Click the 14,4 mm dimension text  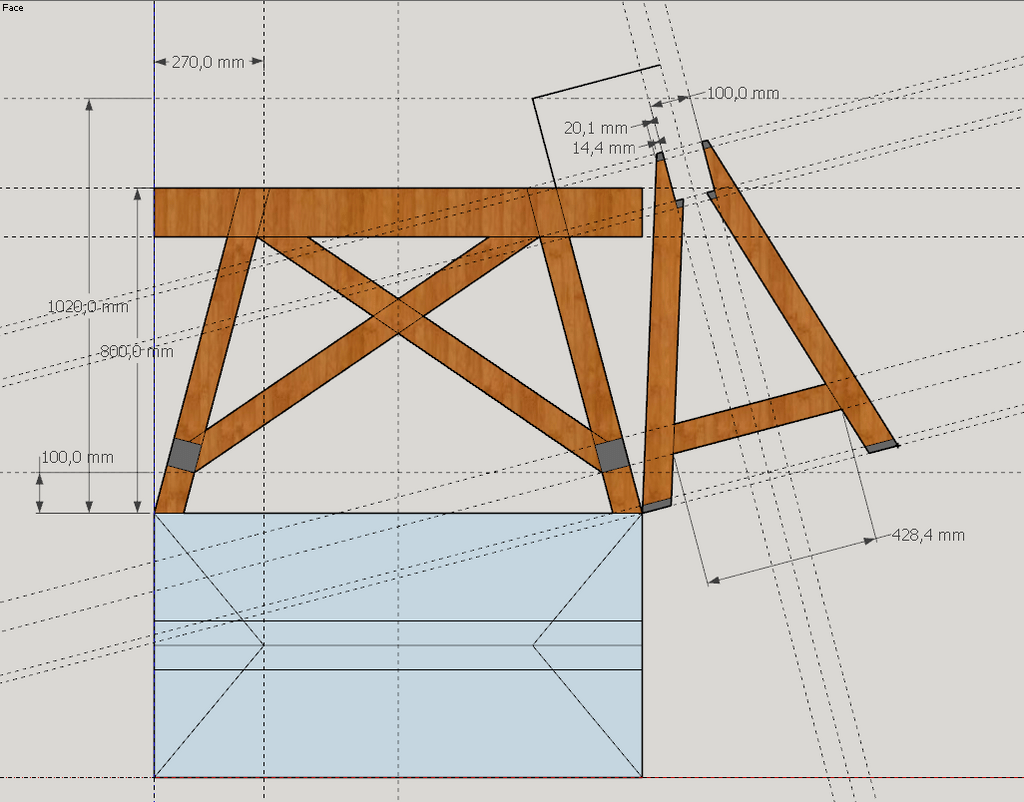(x=603, y=147)
